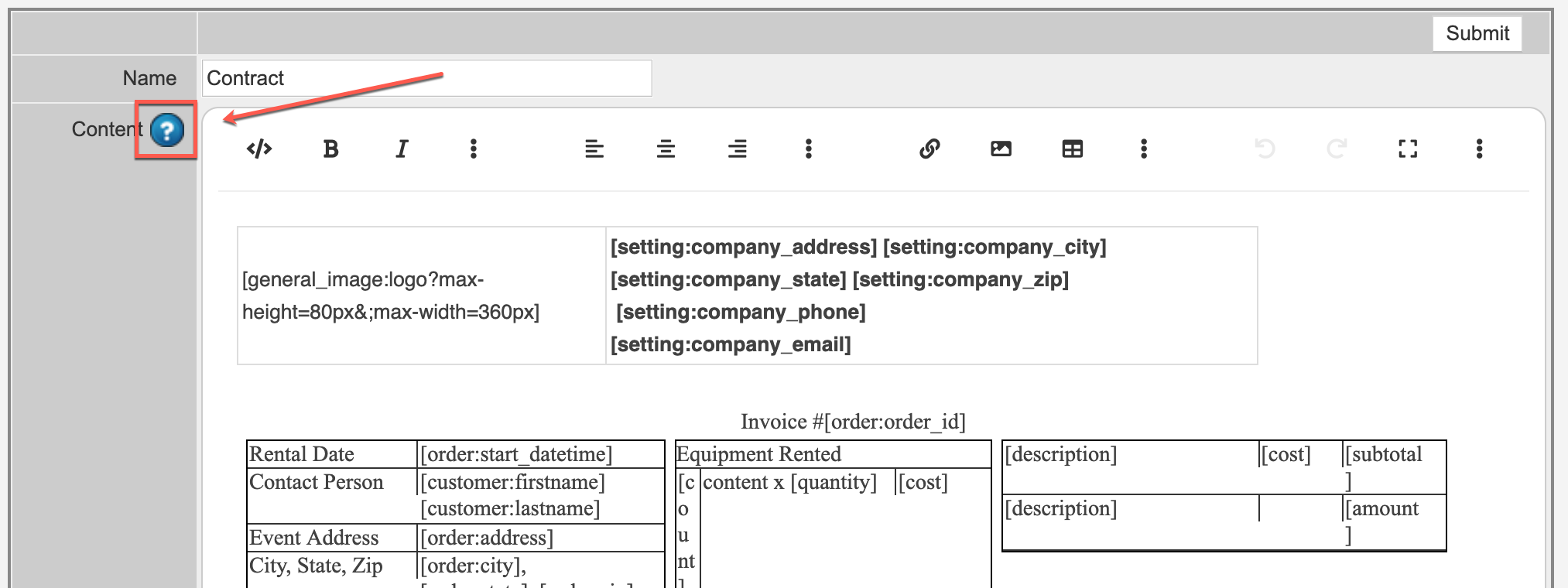
Task: Toggle italic formatting
Action: (x=402, y=149)
